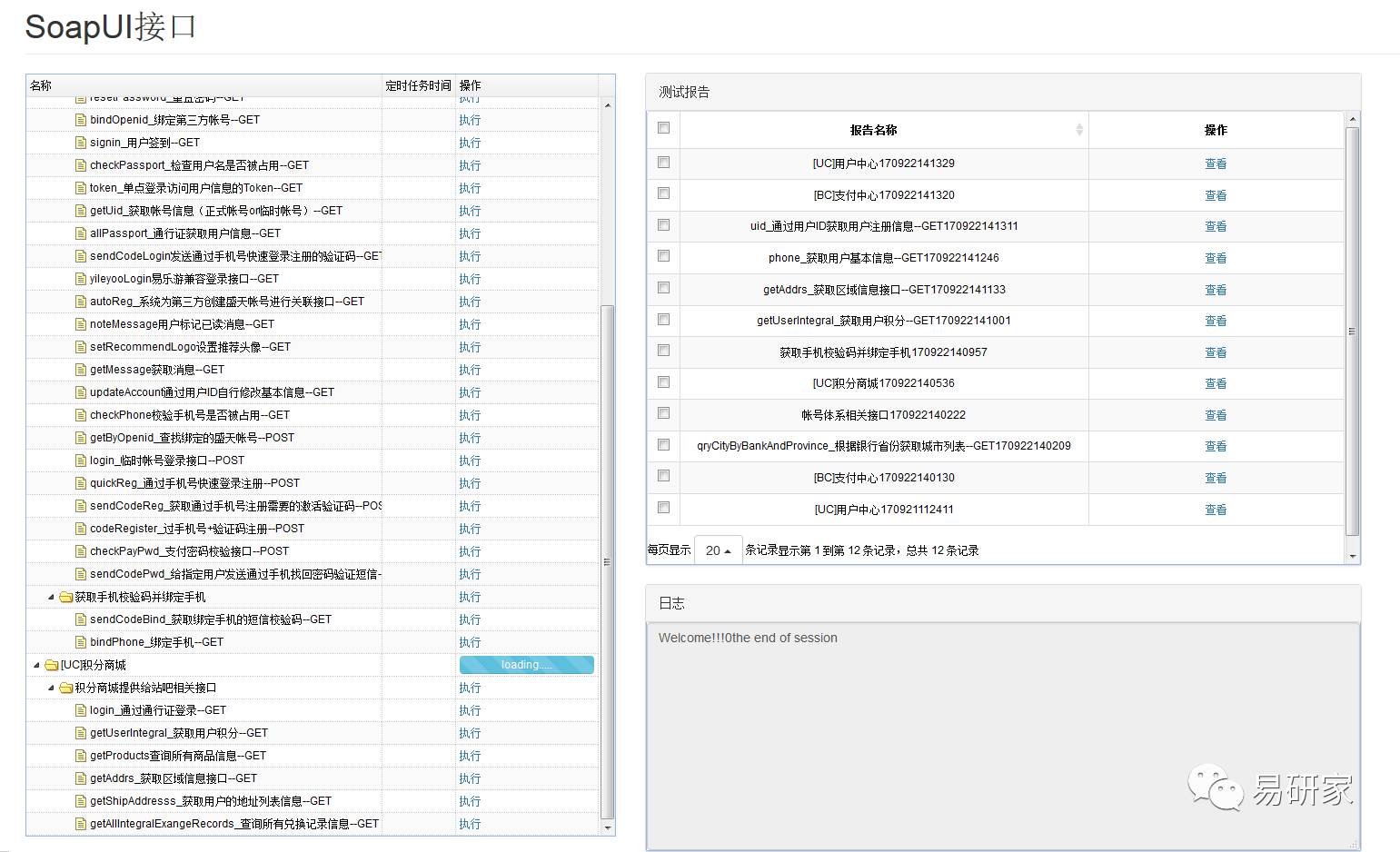Collapse the 获取手机校验码并绑定手机 tree node
The height and width of the screenshot is (852, 1400).
click(x=51, y=597)
